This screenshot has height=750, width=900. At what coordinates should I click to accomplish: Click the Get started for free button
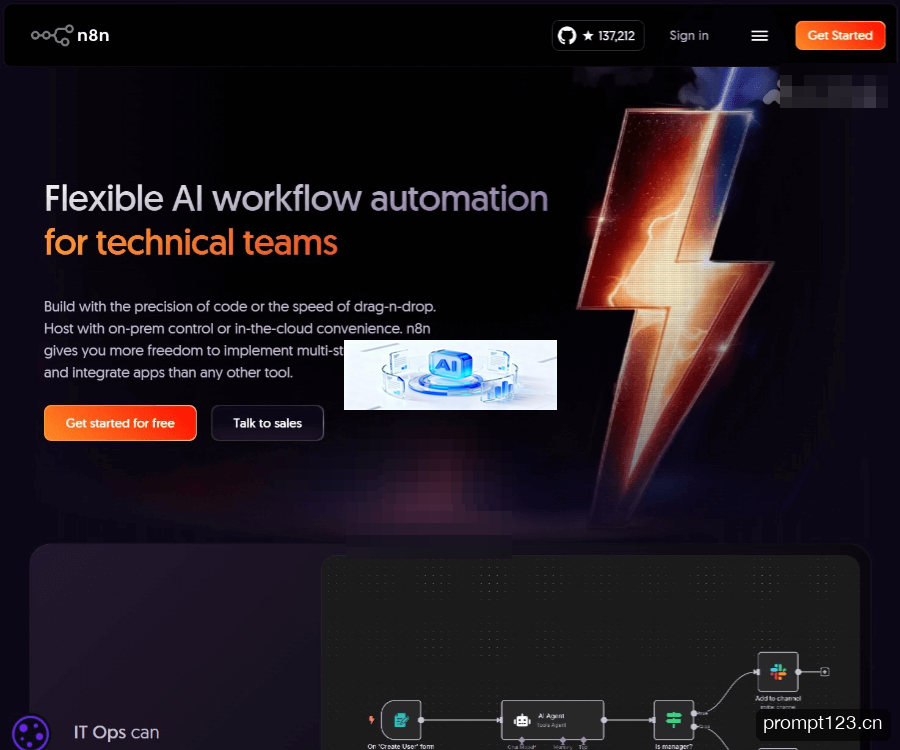[x=120, y=423]
